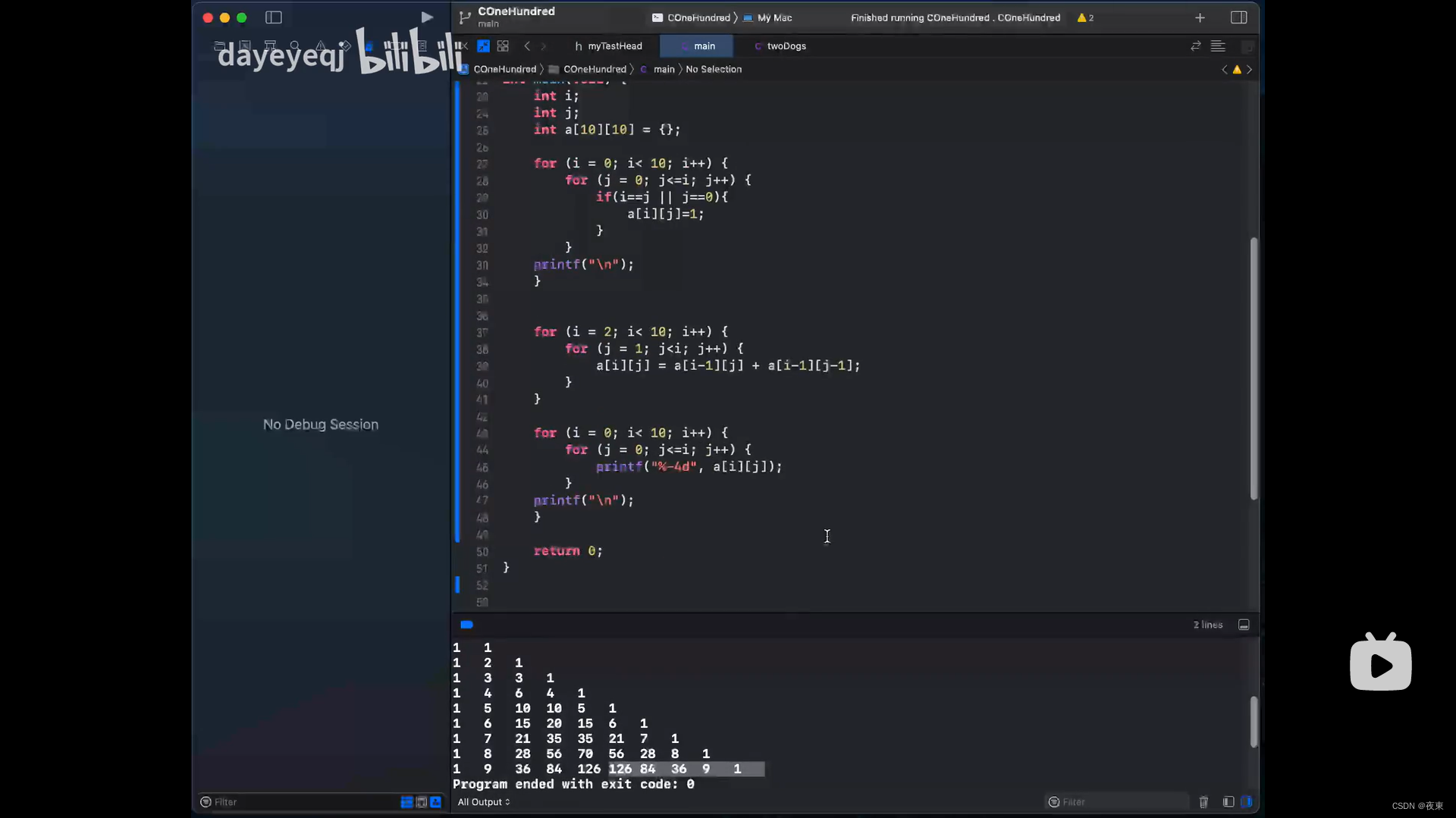The image size is (1456, 818).
Task: Switch to the twoDogs tab
Action: pos(780,46)
